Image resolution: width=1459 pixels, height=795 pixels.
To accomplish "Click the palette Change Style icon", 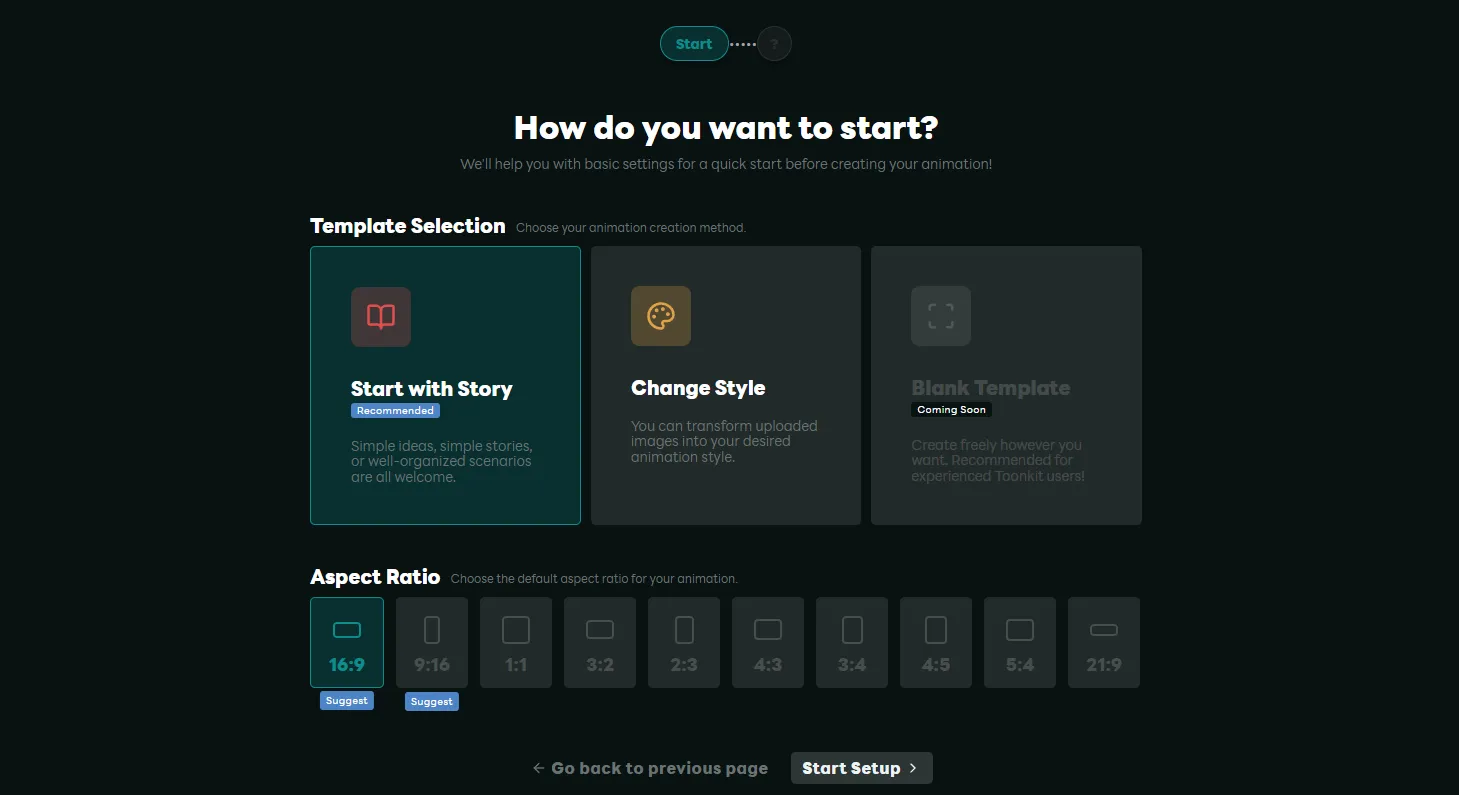I will 660,317.
